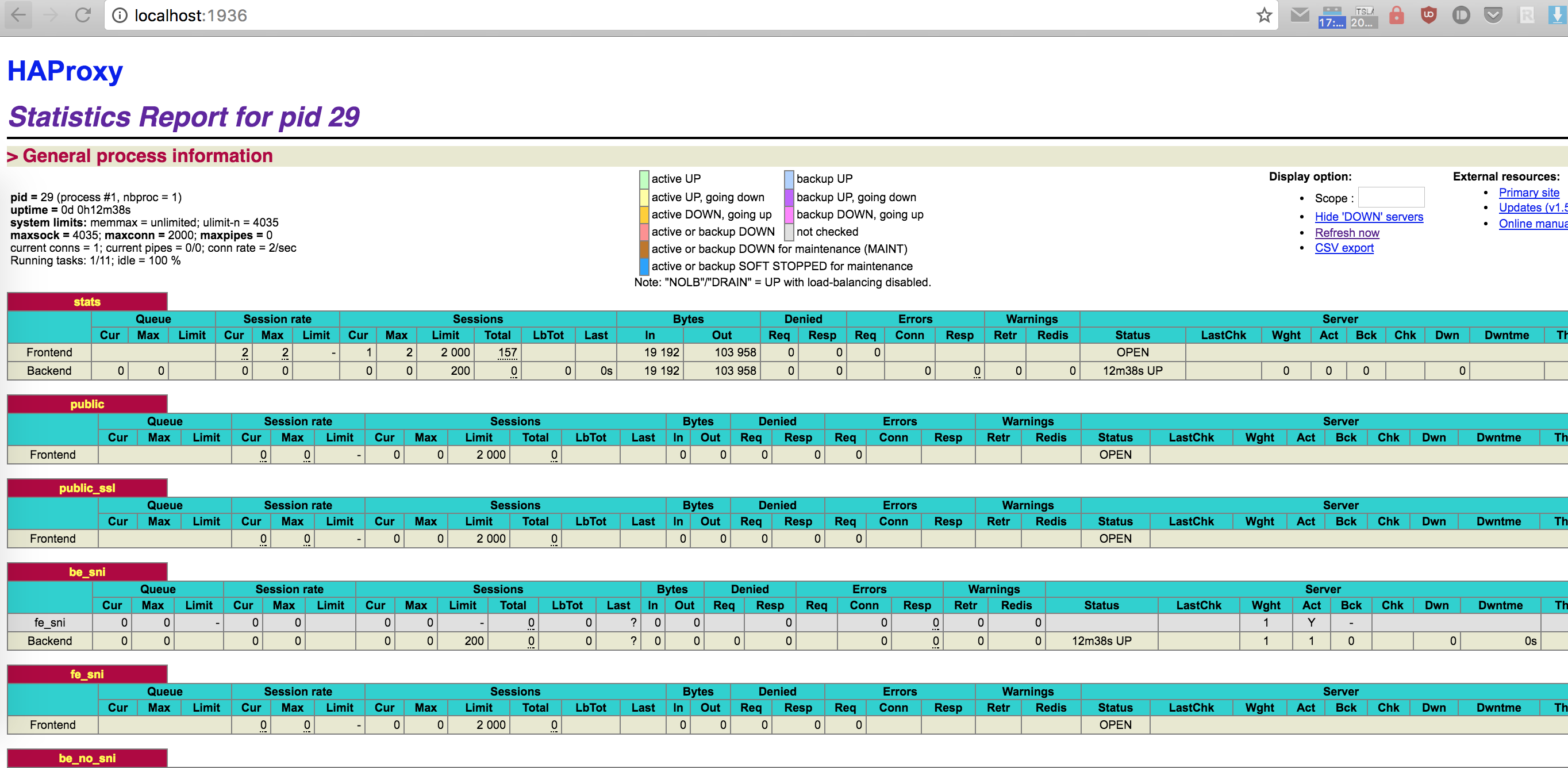Click the fe_sni table Frontend row label
This screenshot has height=768, width=1568.
pyautogui.click(x=53, y=725)
